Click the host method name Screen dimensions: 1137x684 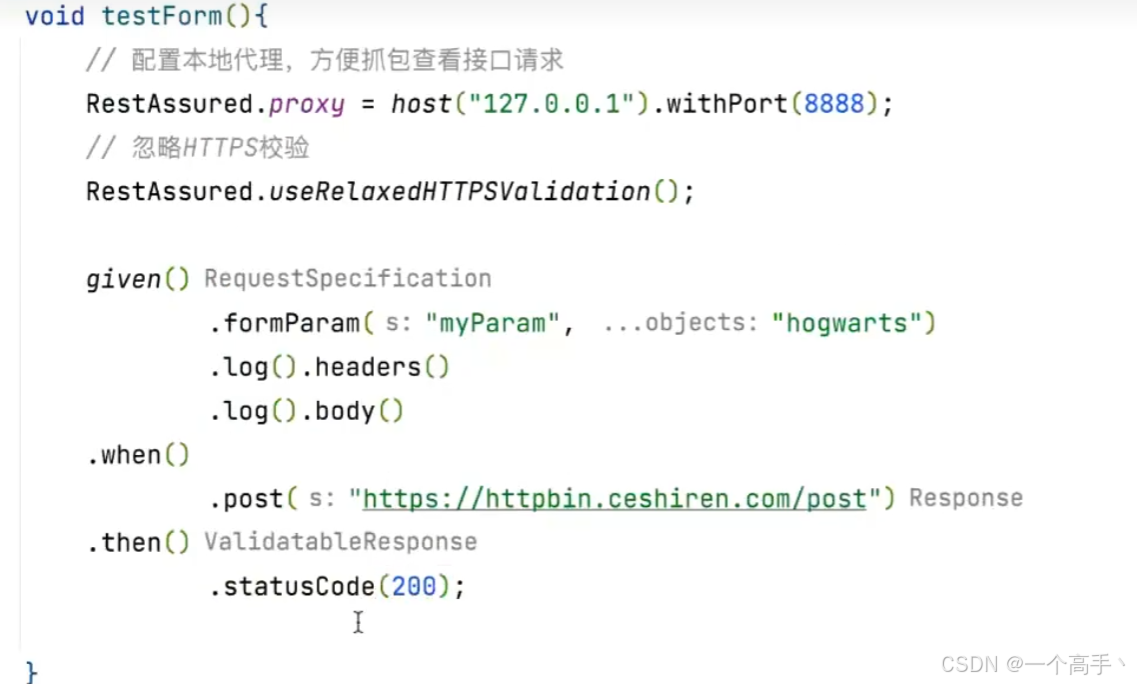[x=421, y=103]
